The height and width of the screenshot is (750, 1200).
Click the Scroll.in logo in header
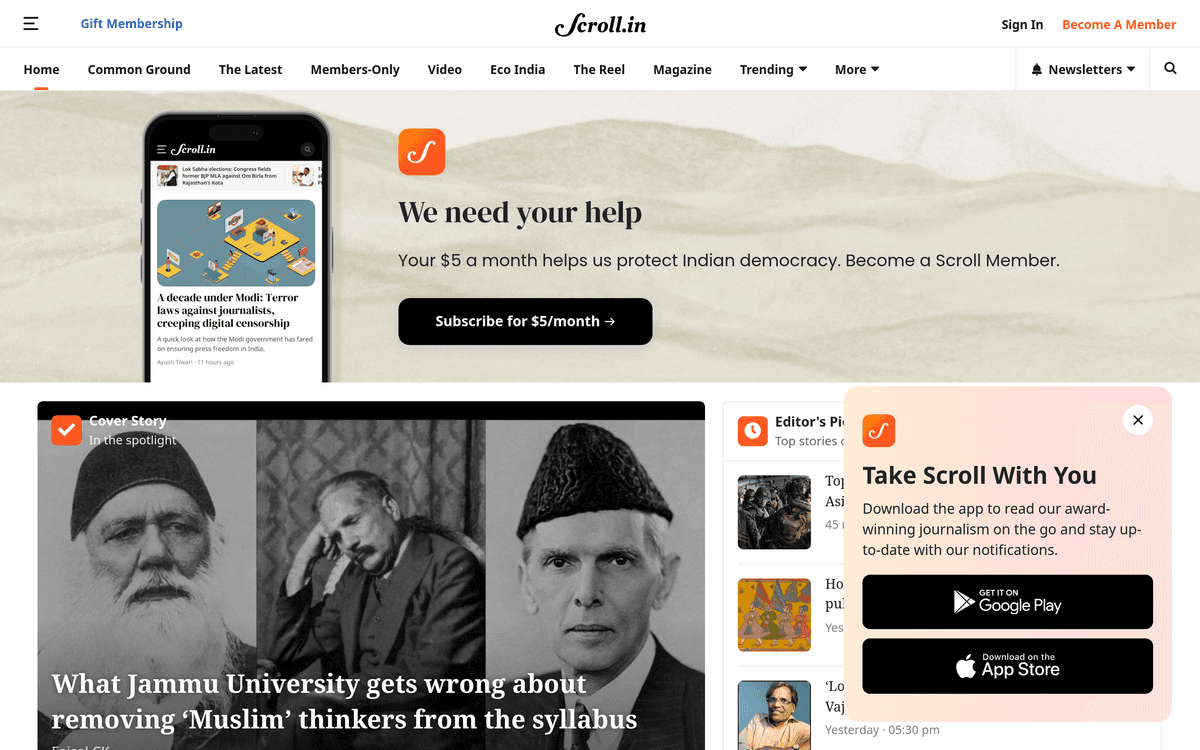[600, 24]
